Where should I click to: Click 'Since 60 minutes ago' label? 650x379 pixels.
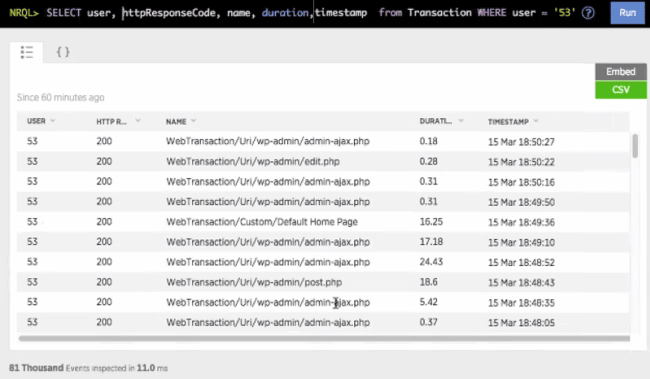[x=61, y=97]
